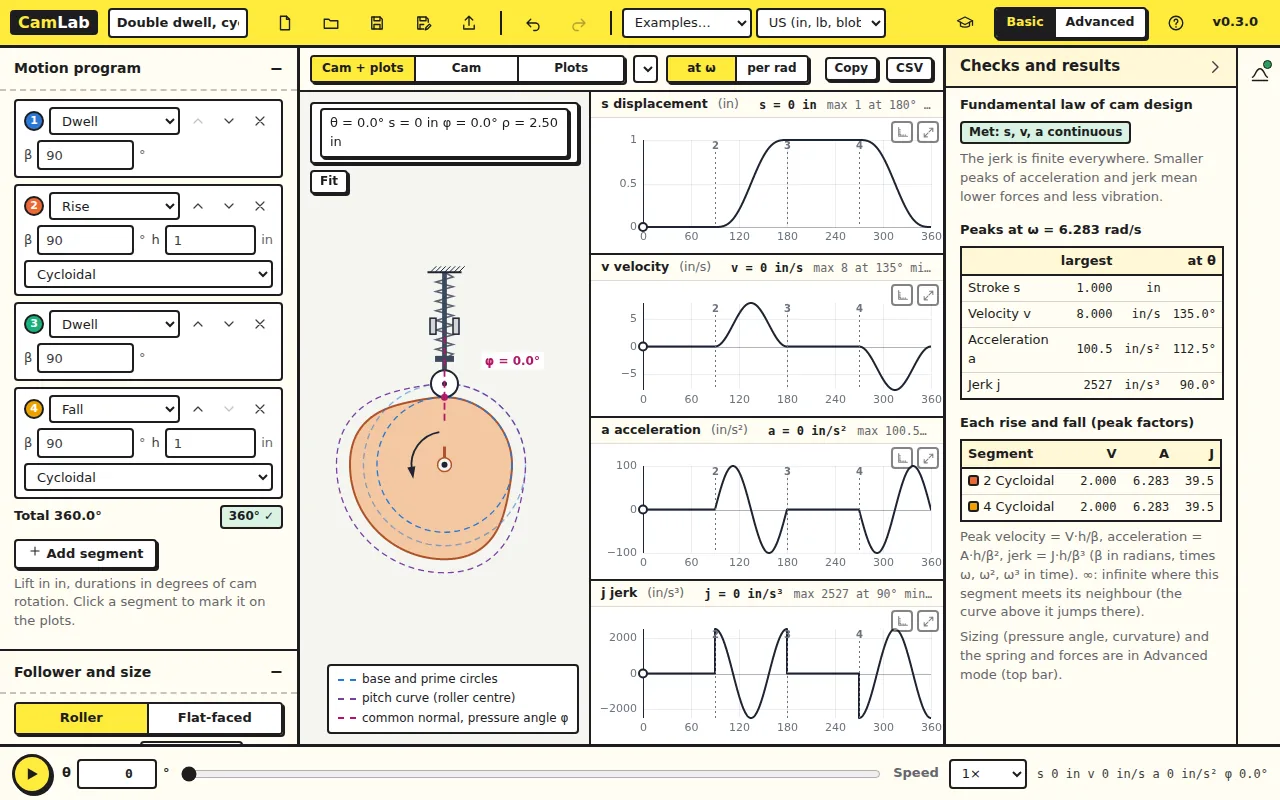Open the view options chevron beside Plots
The height and width of the screenshot is (800, 1280).
point(645,68)
